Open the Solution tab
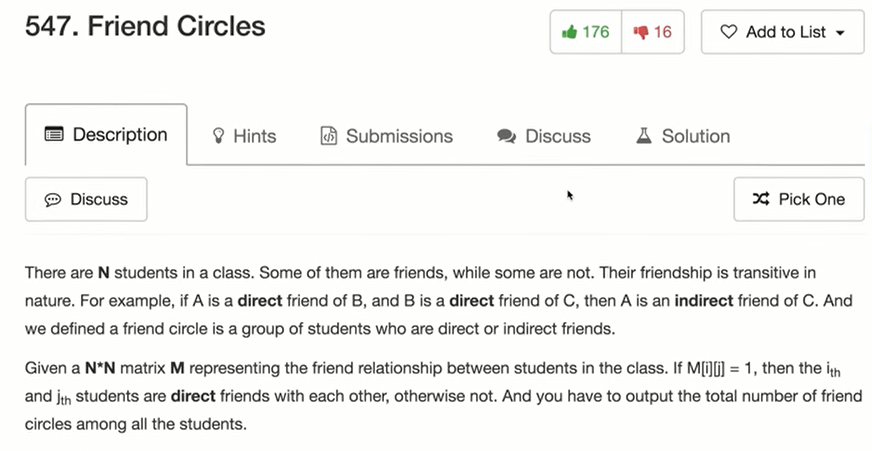The image size is (872, 451). [x=683, y=136]
